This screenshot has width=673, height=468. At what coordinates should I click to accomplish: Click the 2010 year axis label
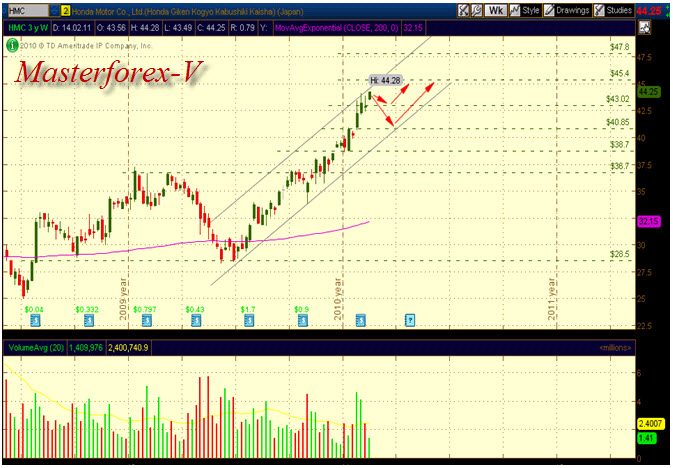(337, 298)
